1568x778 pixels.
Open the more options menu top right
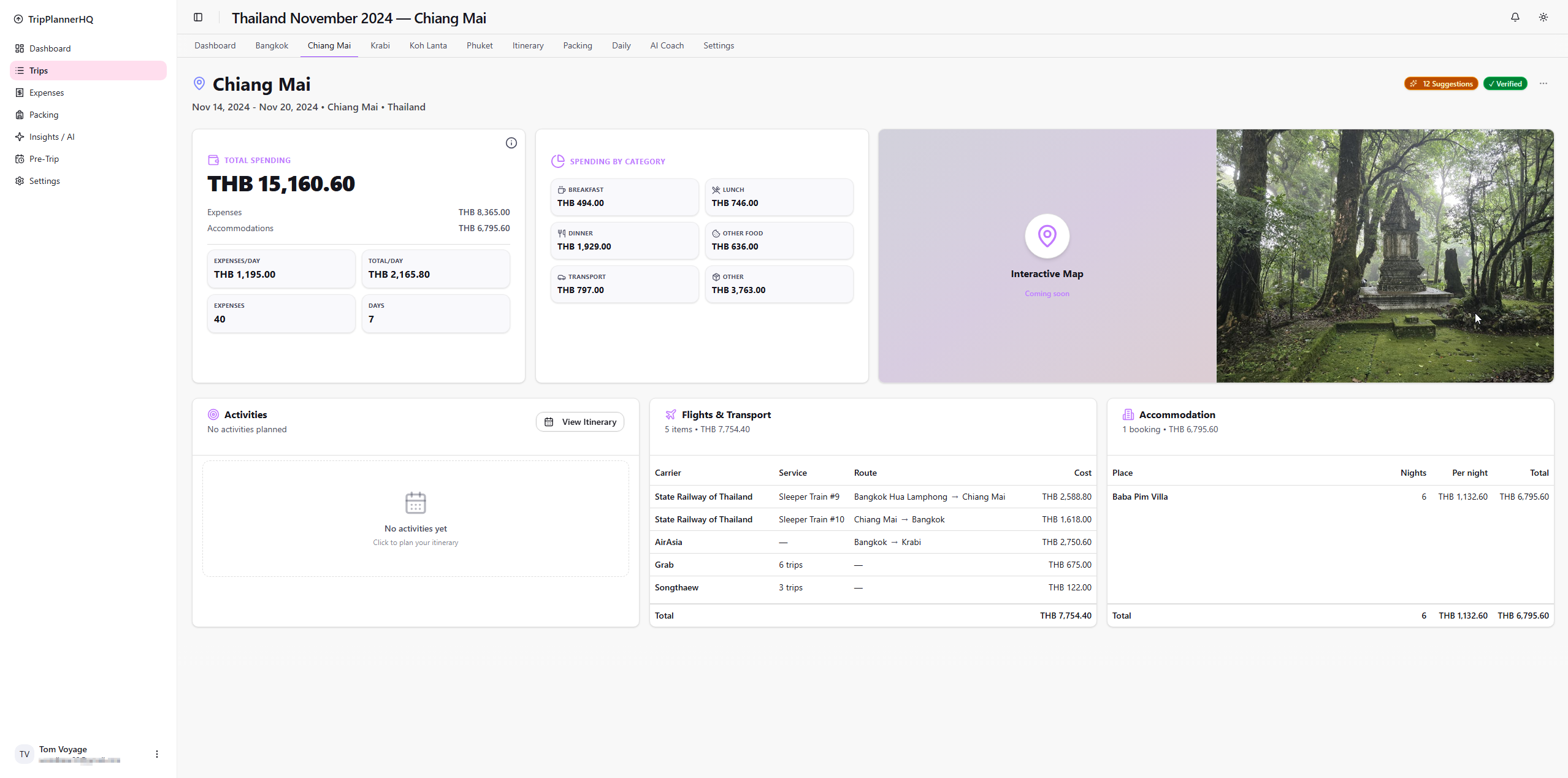(1542, 83)
